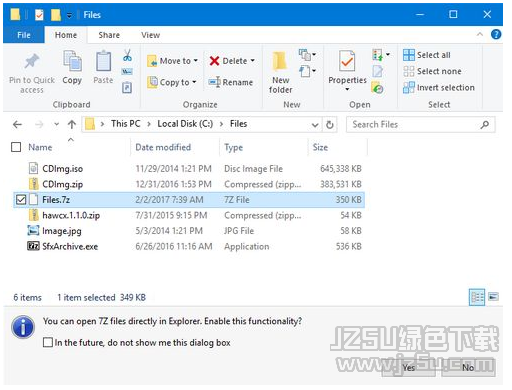Image resolution: width=512 pixels, height=390 pixels.
Task: Open recent locations dropdown arrow
Action: (56, 125)
